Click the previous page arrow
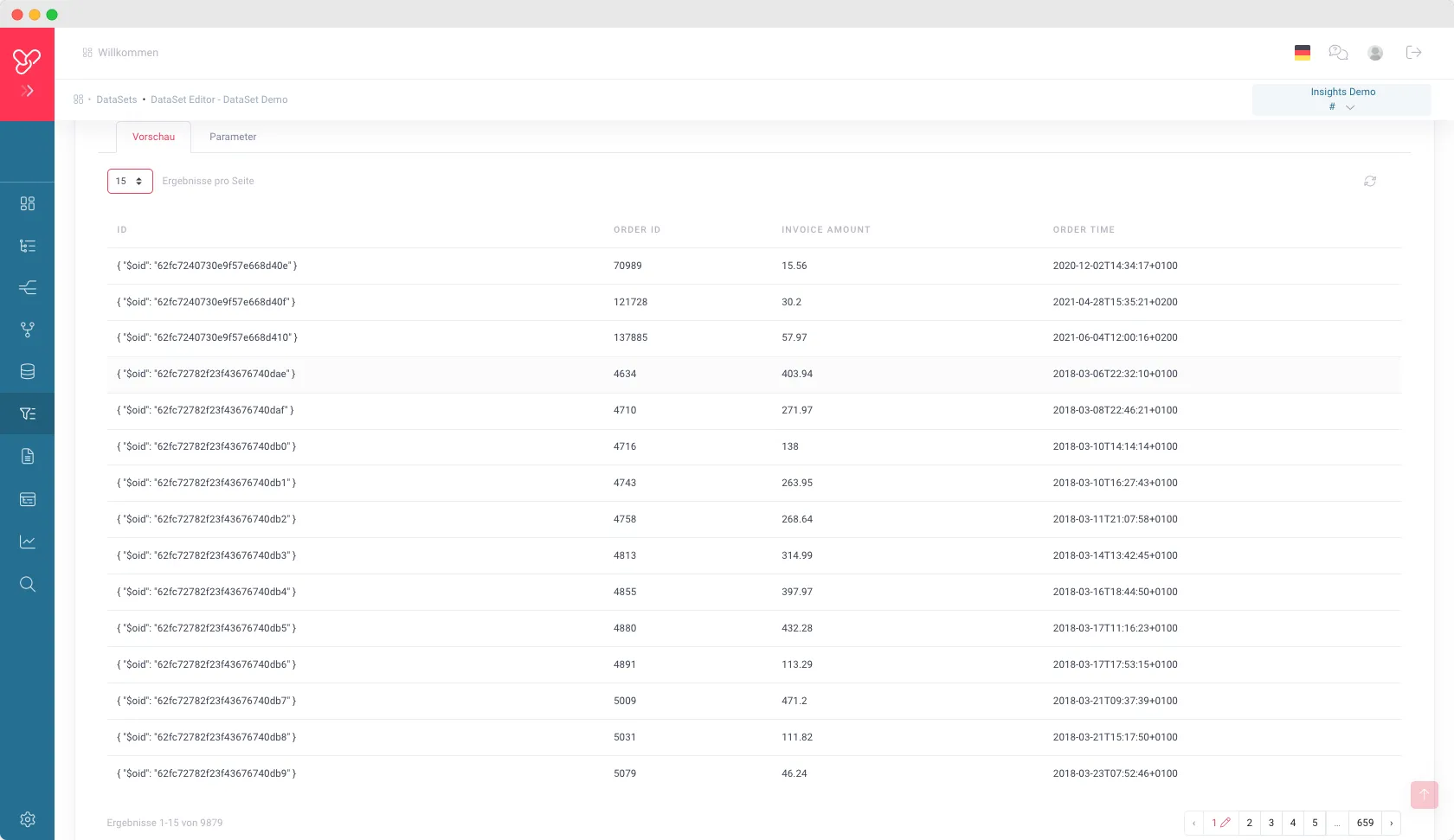The width and height of the screenshot is (1454, 840). (1194, 823)
